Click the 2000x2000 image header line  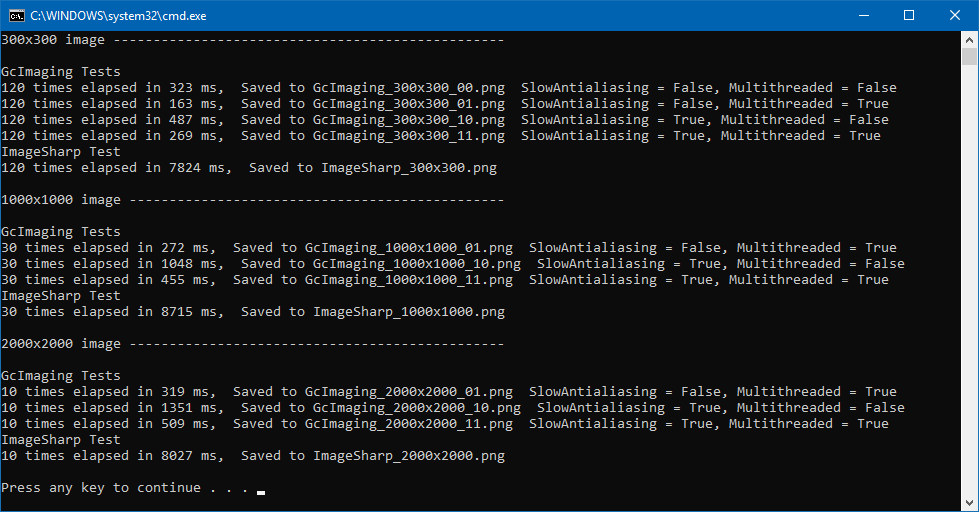pyautogui.click(x=252, y=344)
